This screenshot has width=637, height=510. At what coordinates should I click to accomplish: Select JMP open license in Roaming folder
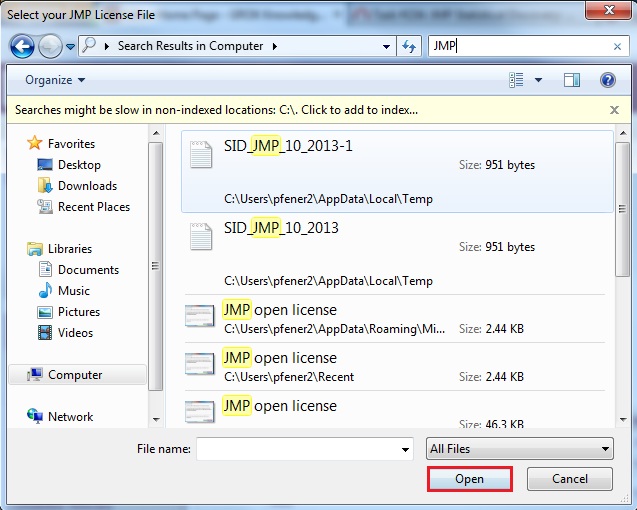397,319
